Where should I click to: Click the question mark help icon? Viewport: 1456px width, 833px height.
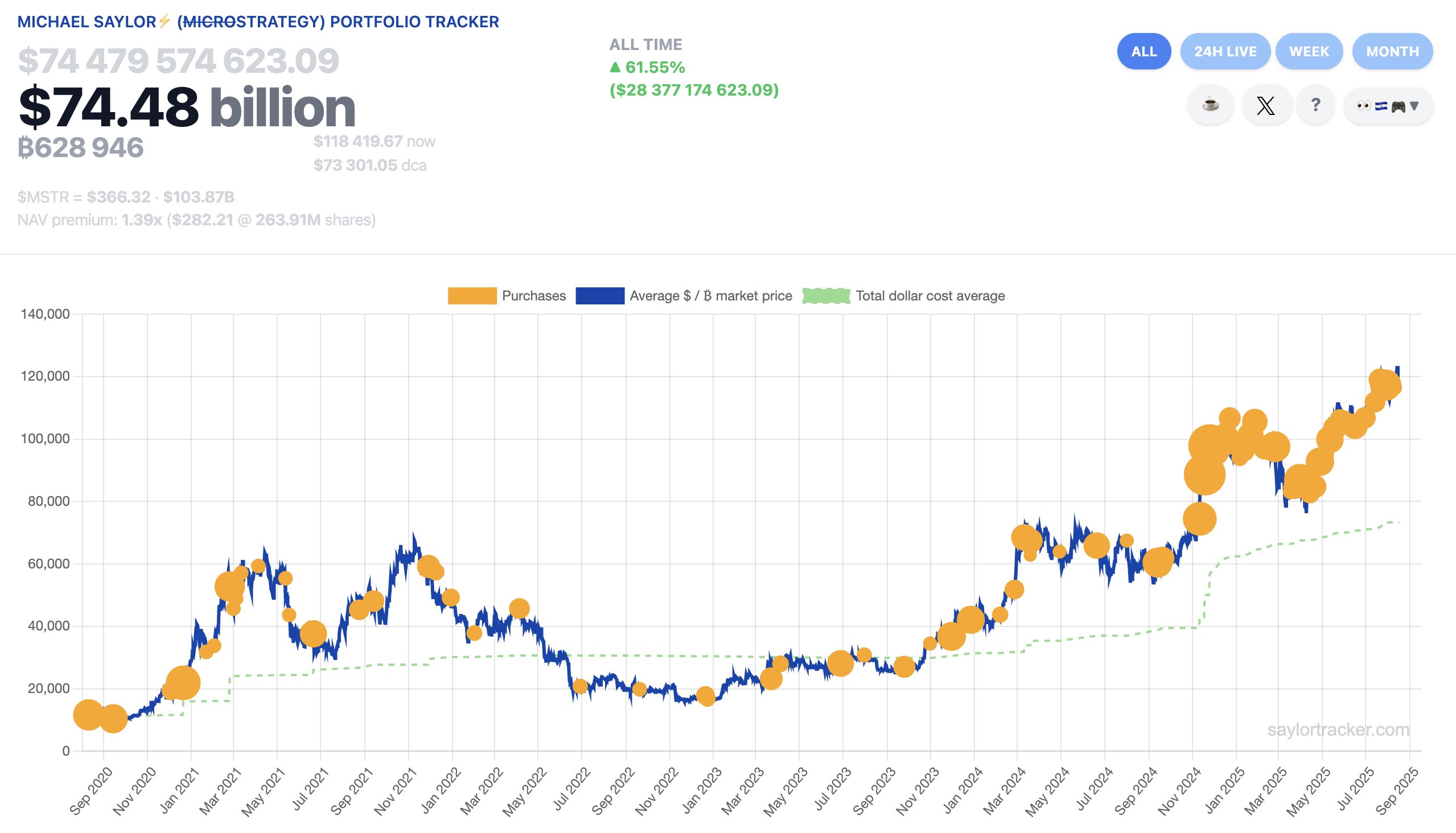(x=1315, y=105)
